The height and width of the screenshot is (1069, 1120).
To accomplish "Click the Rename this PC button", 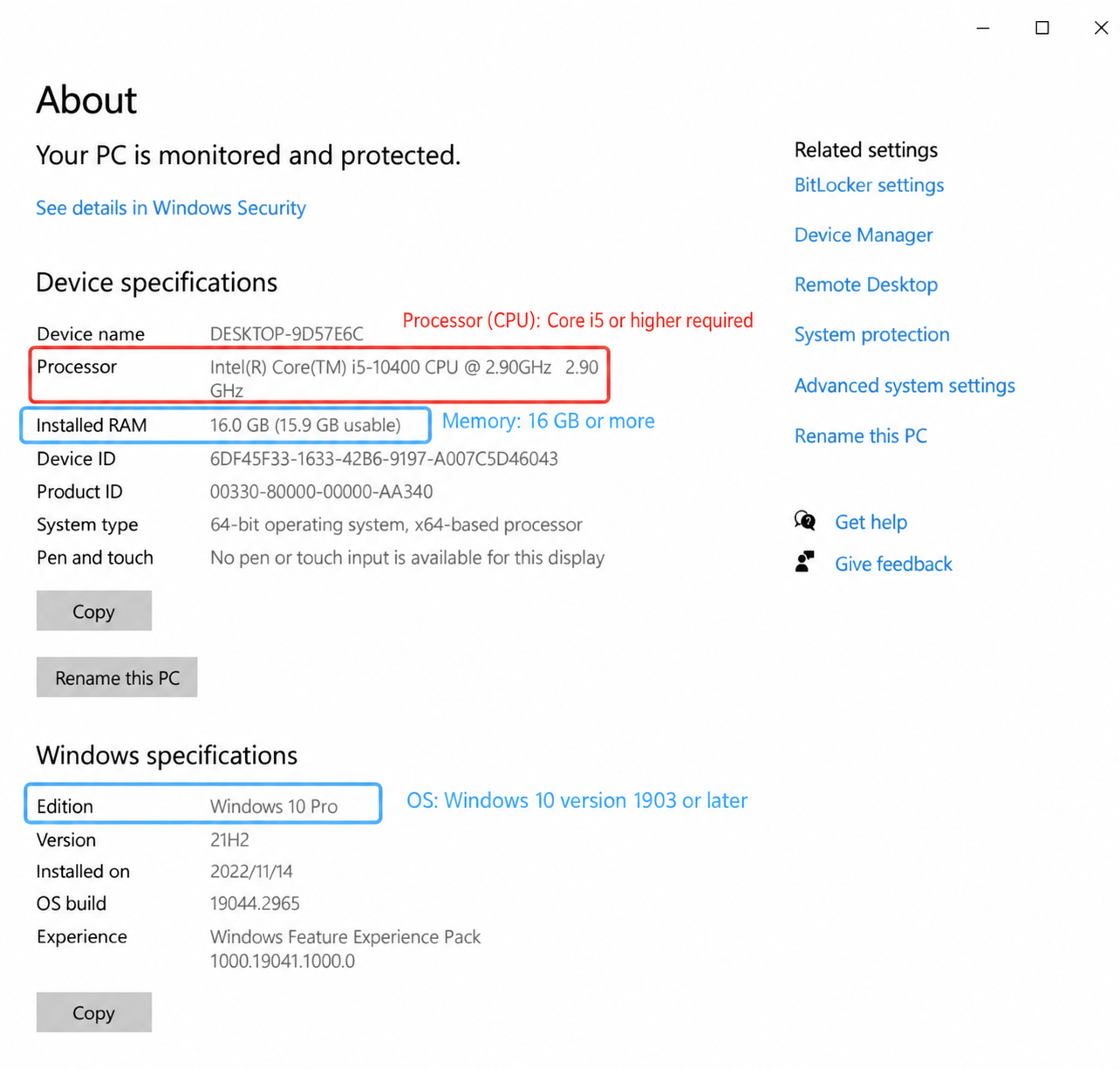I will pos(117,677).
